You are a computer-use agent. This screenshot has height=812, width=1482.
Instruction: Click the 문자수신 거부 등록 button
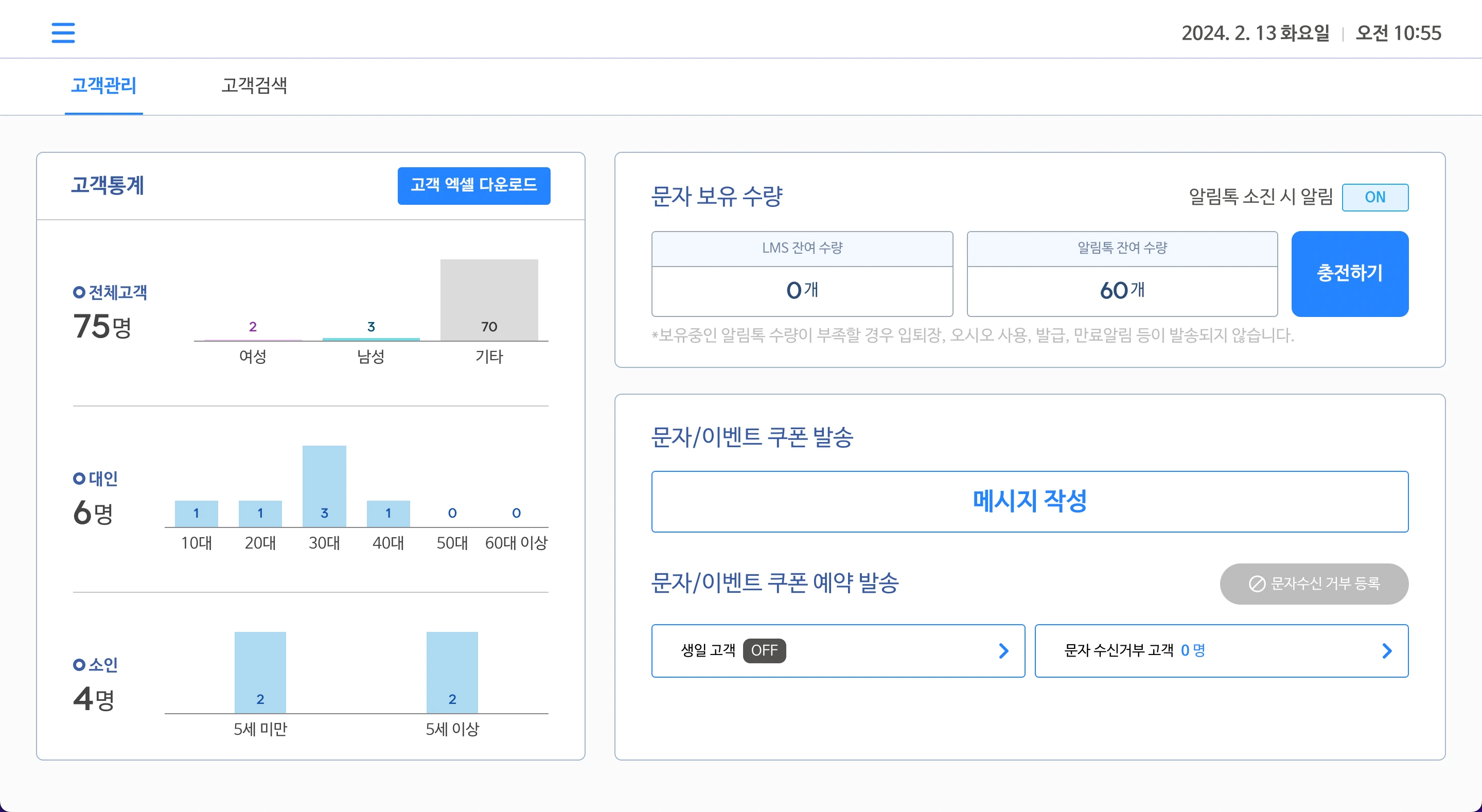[1313, 584]
